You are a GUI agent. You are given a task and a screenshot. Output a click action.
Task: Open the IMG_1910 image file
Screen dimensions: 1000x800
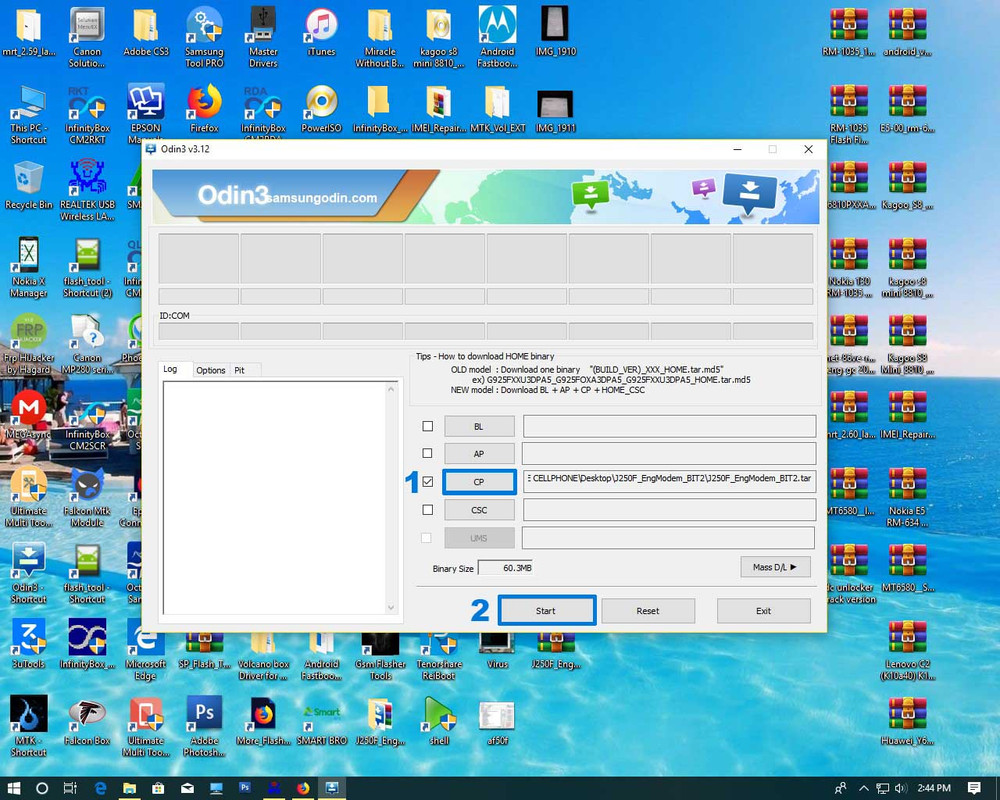(555, 32)
